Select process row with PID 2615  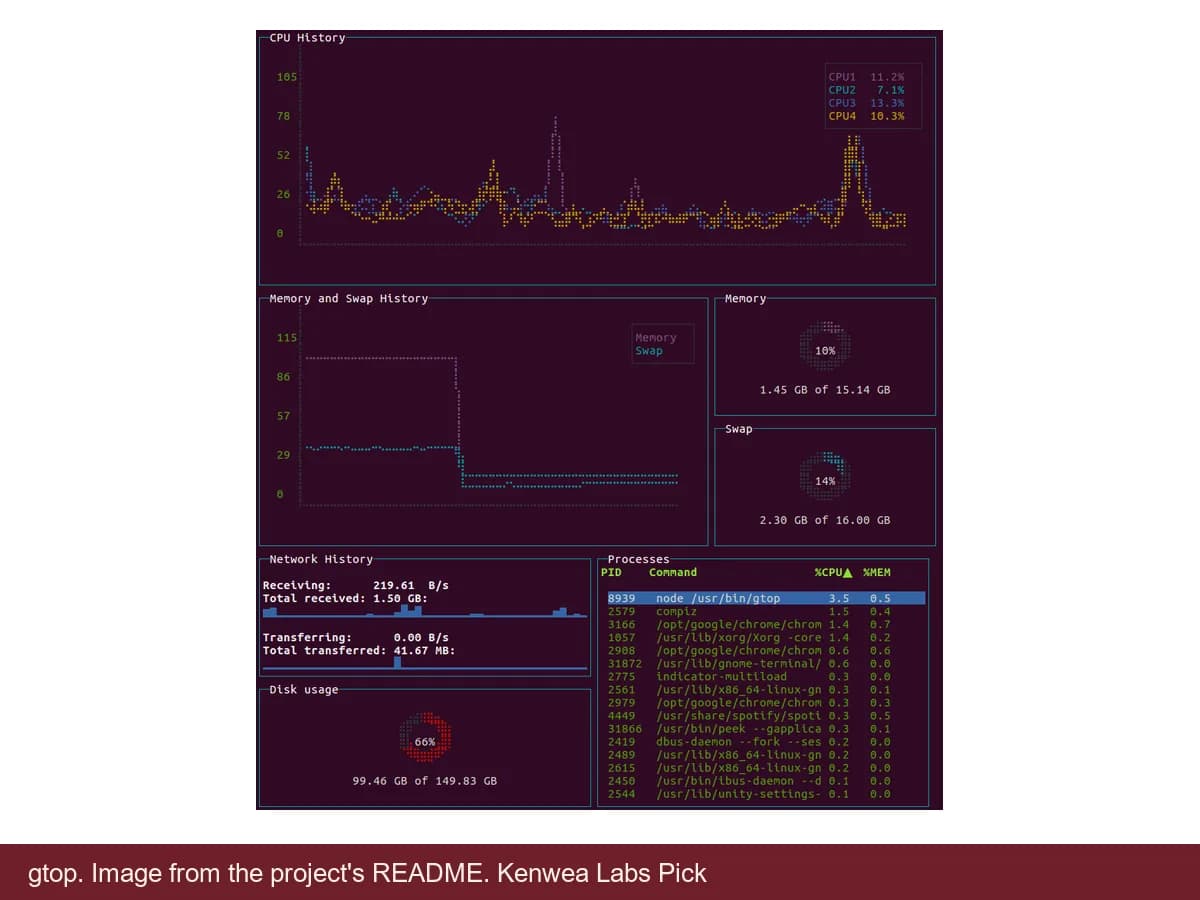(766, 768)
